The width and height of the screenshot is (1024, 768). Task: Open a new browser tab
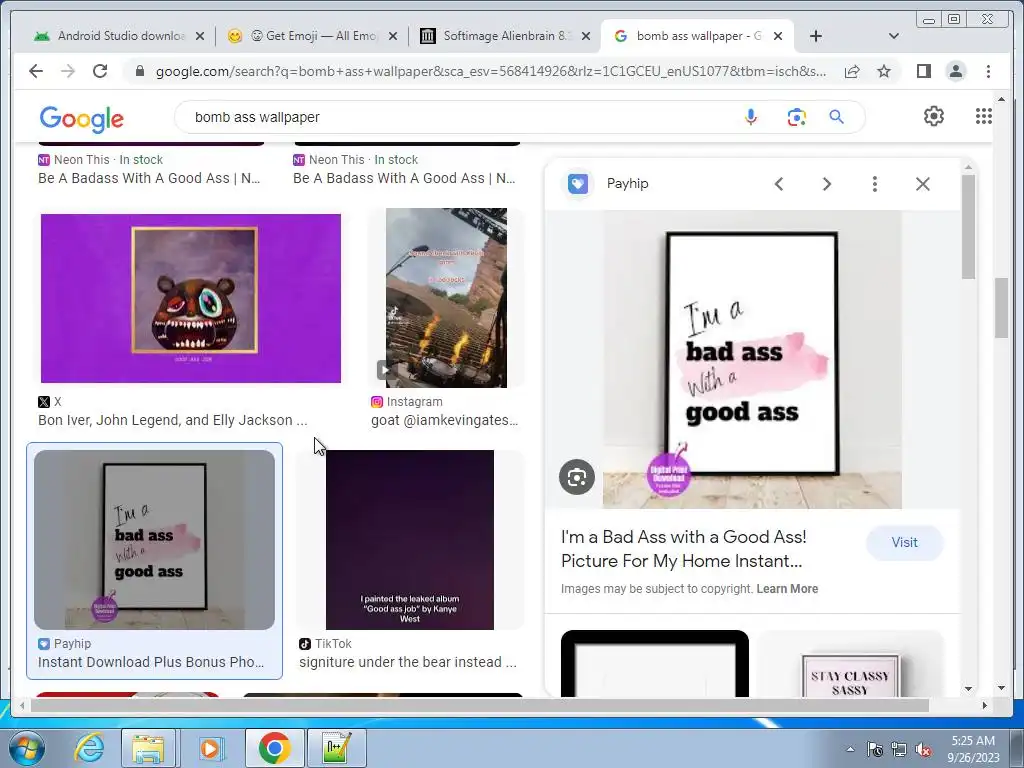[816, 37]
